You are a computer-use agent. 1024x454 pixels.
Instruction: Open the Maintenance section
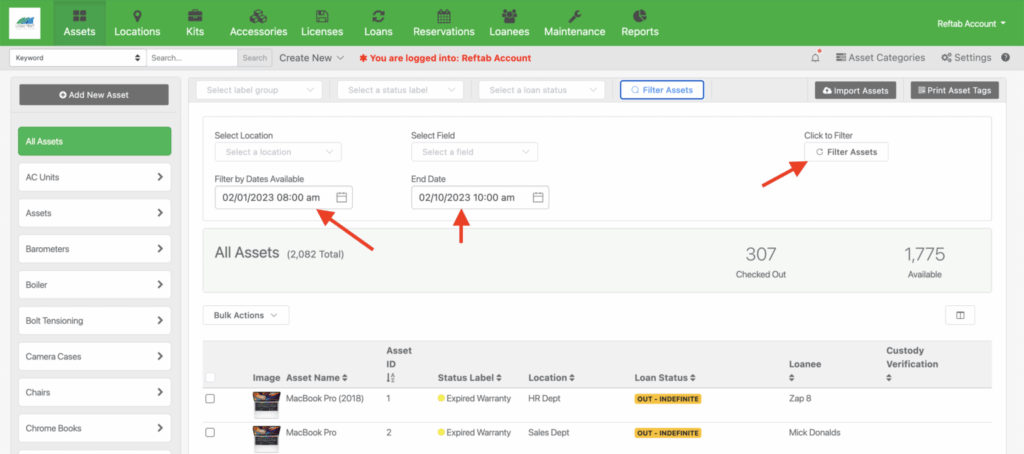[x=575, y=23]
